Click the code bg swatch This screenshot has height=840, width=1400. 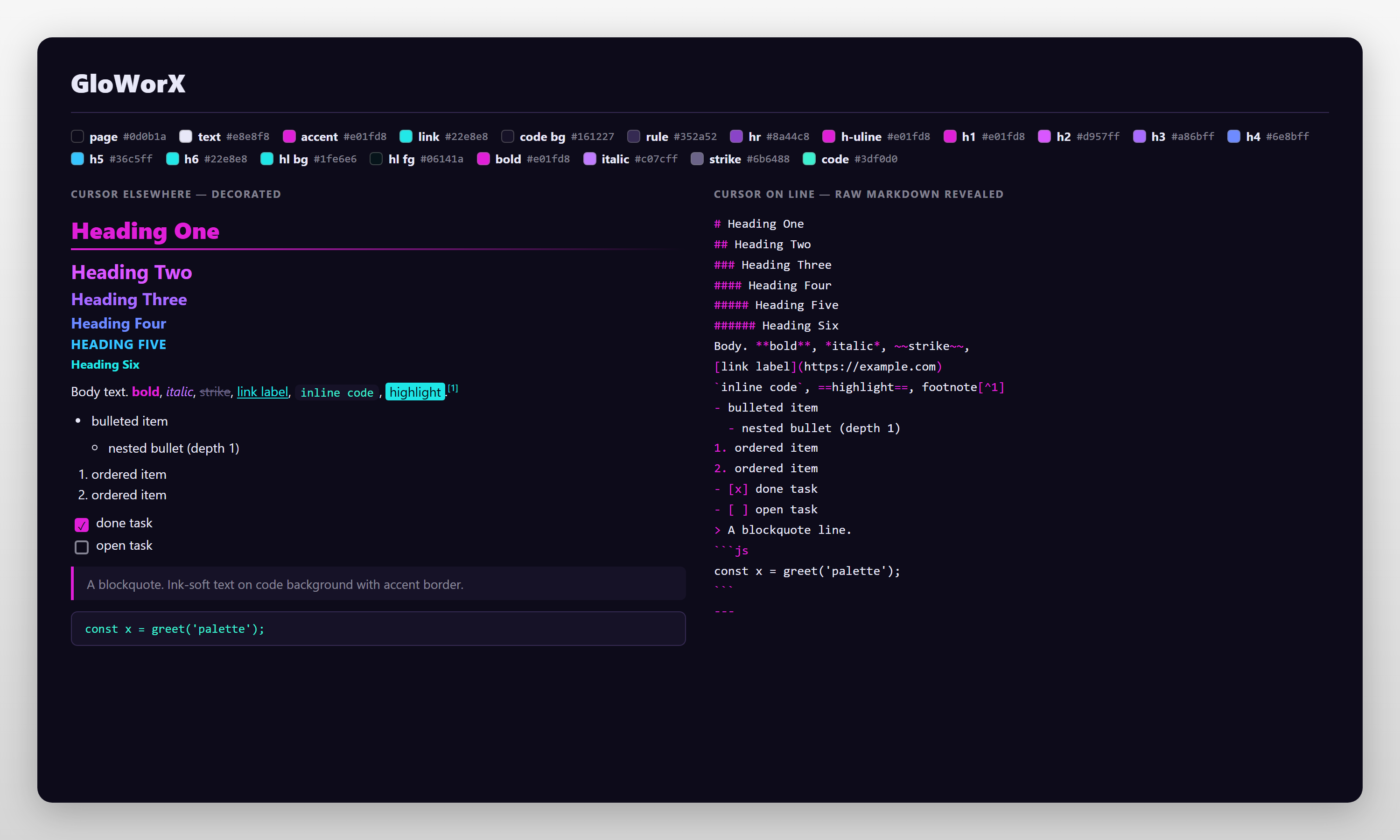coord(508,136)
